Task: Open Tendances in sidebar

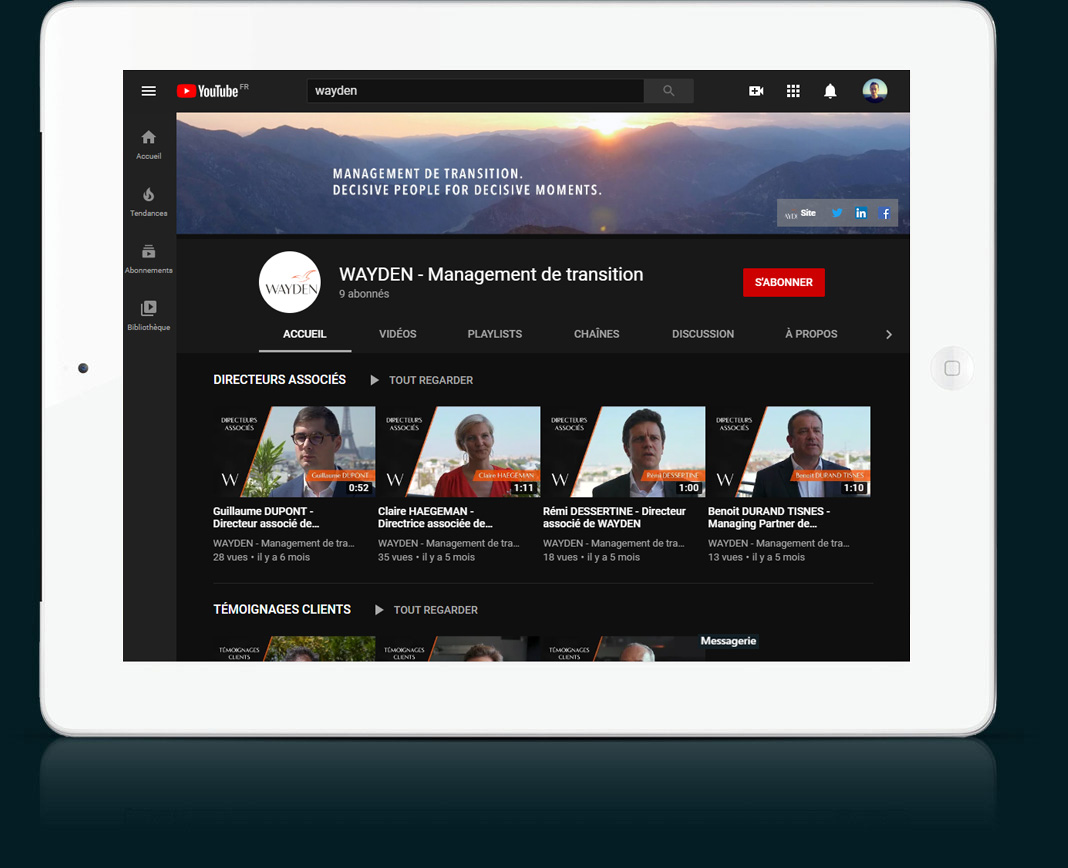Action: tap(149, 201)
